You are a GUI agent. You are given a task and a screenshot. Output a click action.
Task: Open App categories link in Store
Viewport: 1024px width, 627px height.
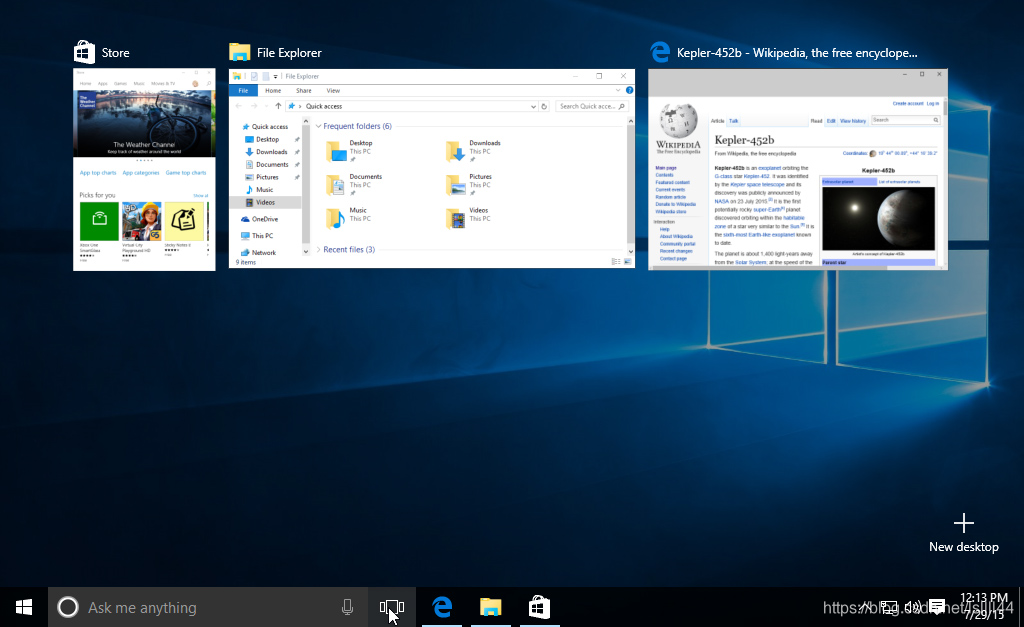(140, 173)
